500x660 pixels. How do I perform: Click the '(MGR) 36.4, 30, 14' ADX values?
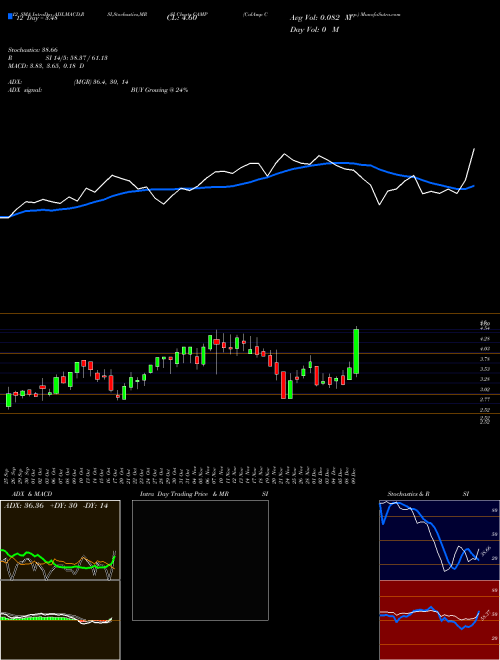click(x=101, y=82)
